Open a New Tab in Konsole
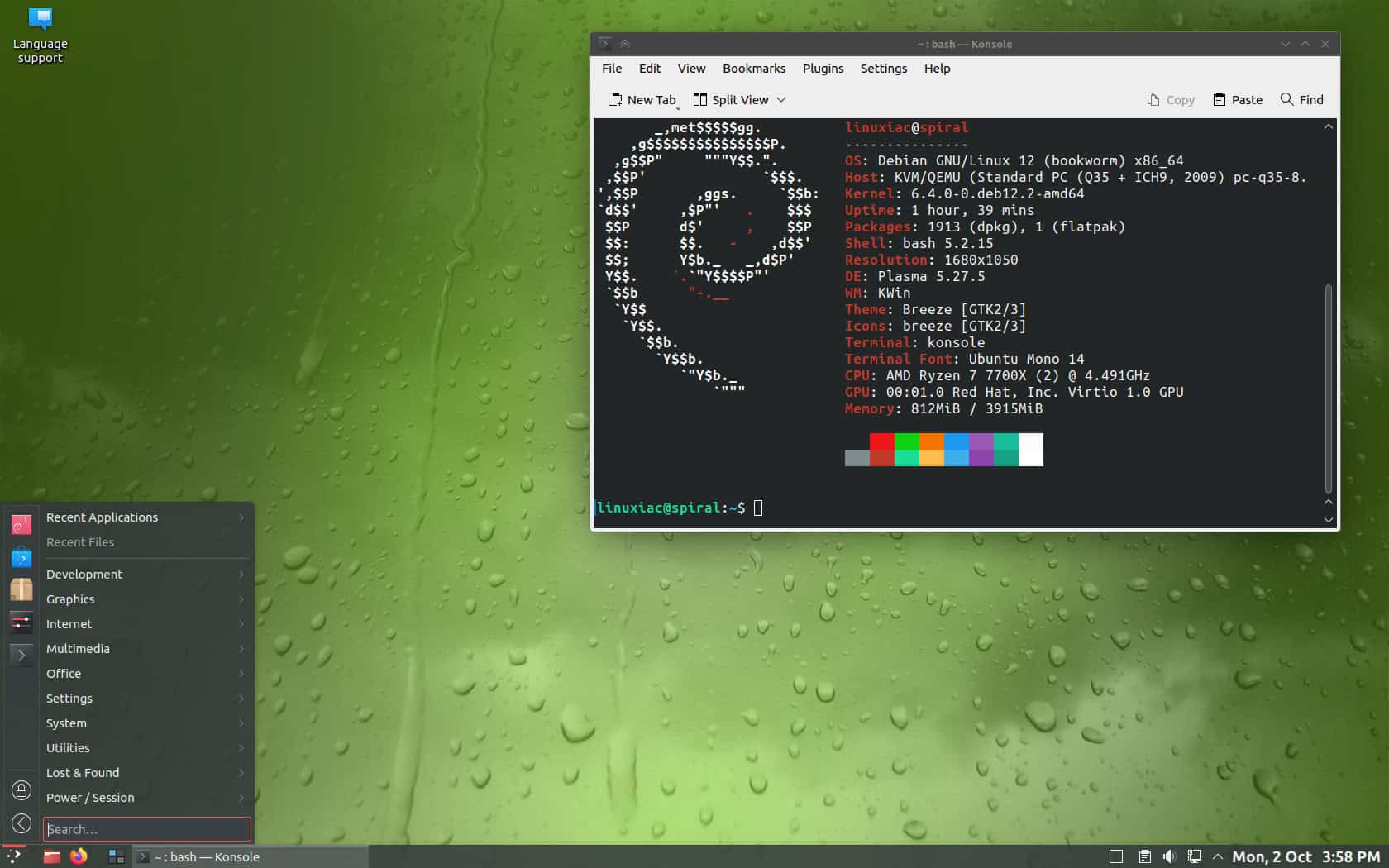 click(x=643, y=99)
